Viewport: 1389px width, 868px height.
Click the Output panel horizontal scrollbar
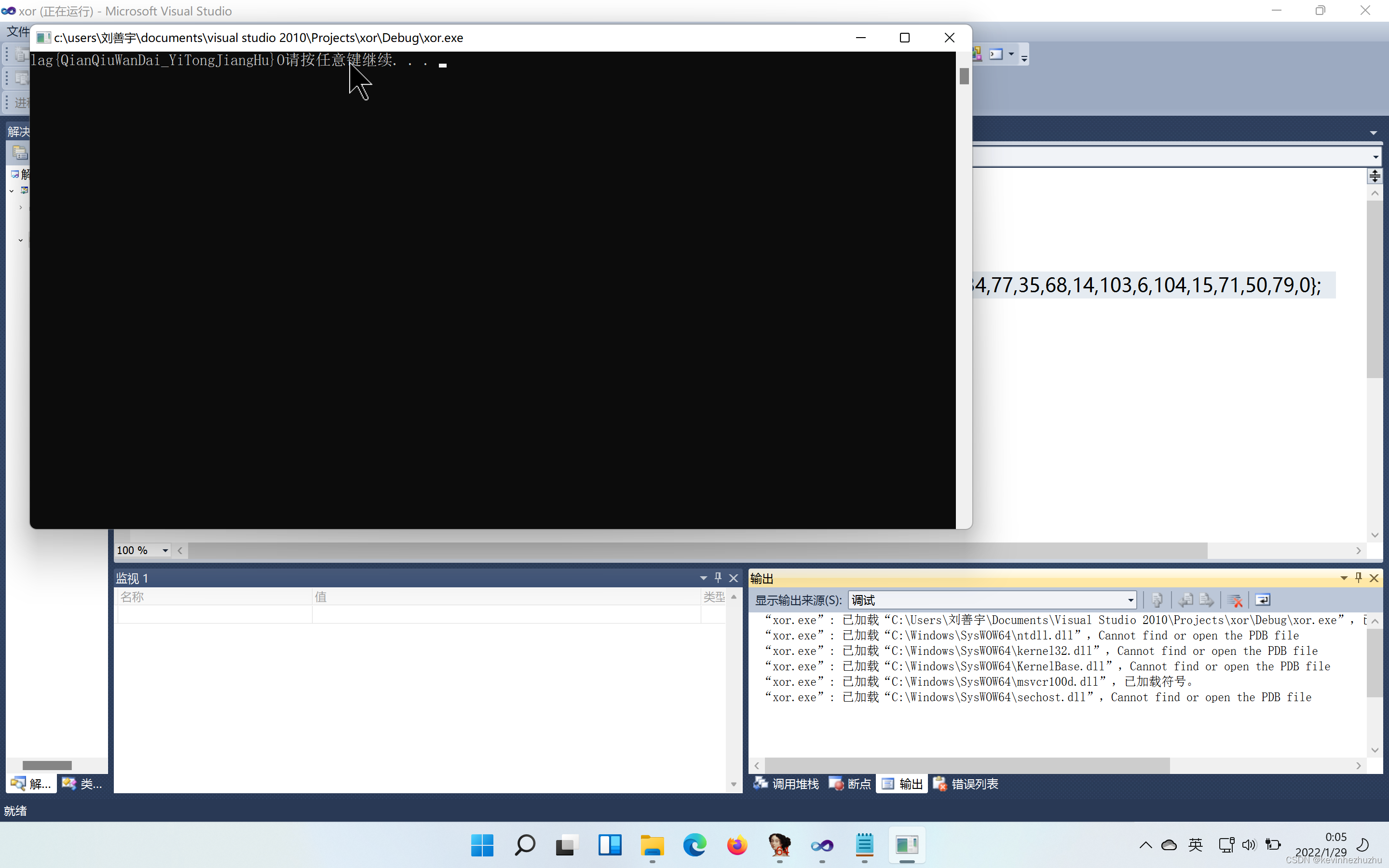point(967,765)
